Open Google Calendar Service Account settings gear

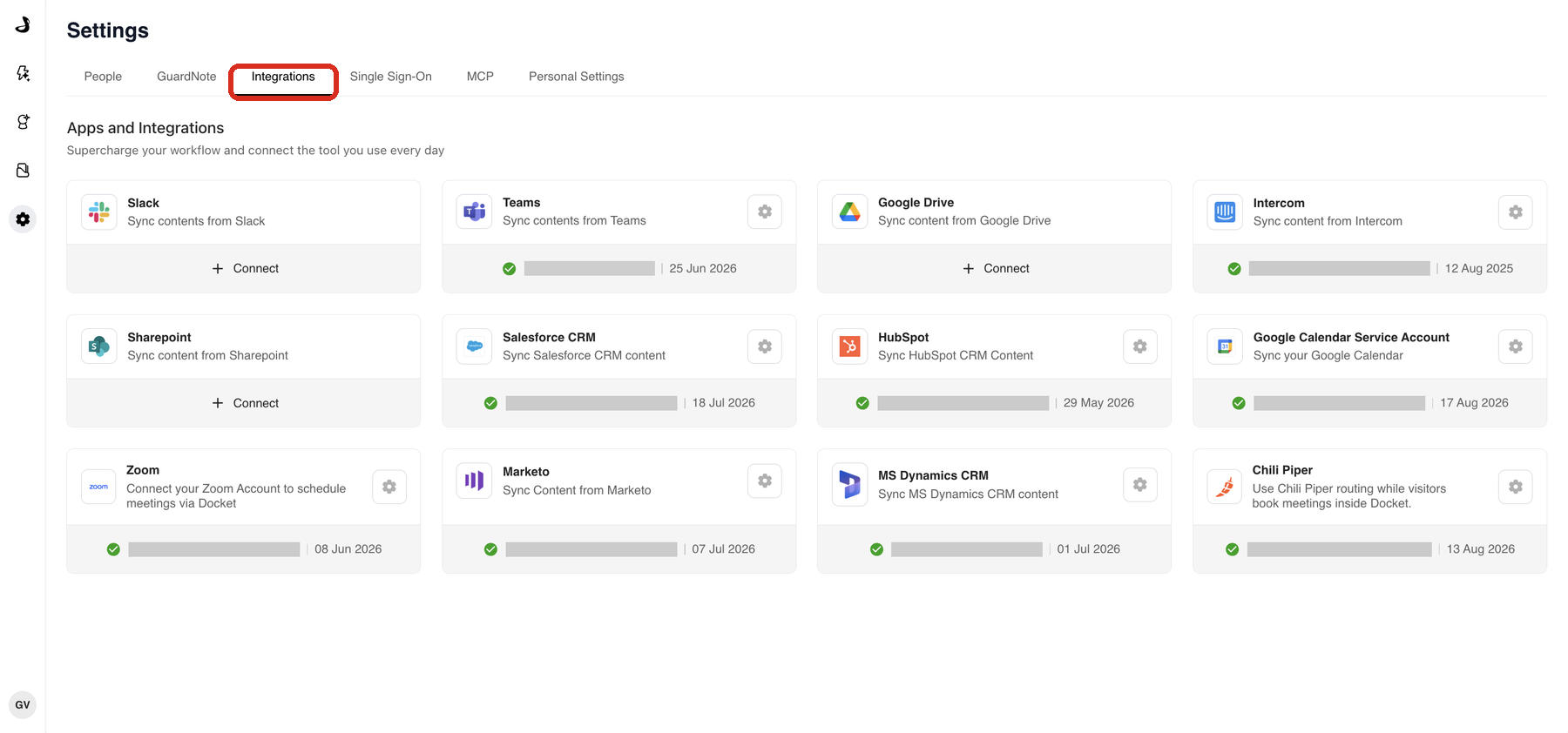1516,346
